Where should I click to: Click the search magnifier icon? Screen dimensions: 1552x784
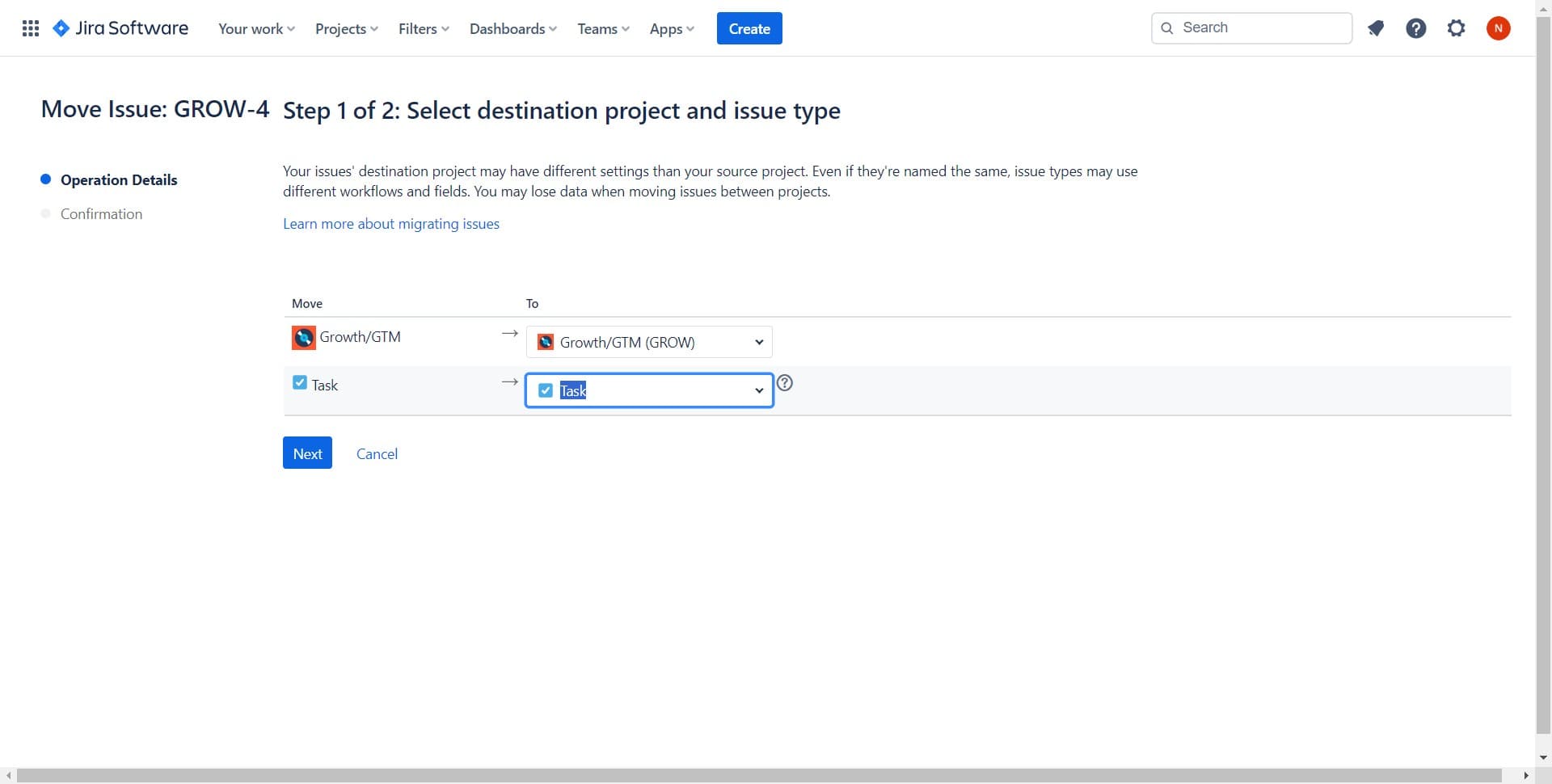point(1167,27)
